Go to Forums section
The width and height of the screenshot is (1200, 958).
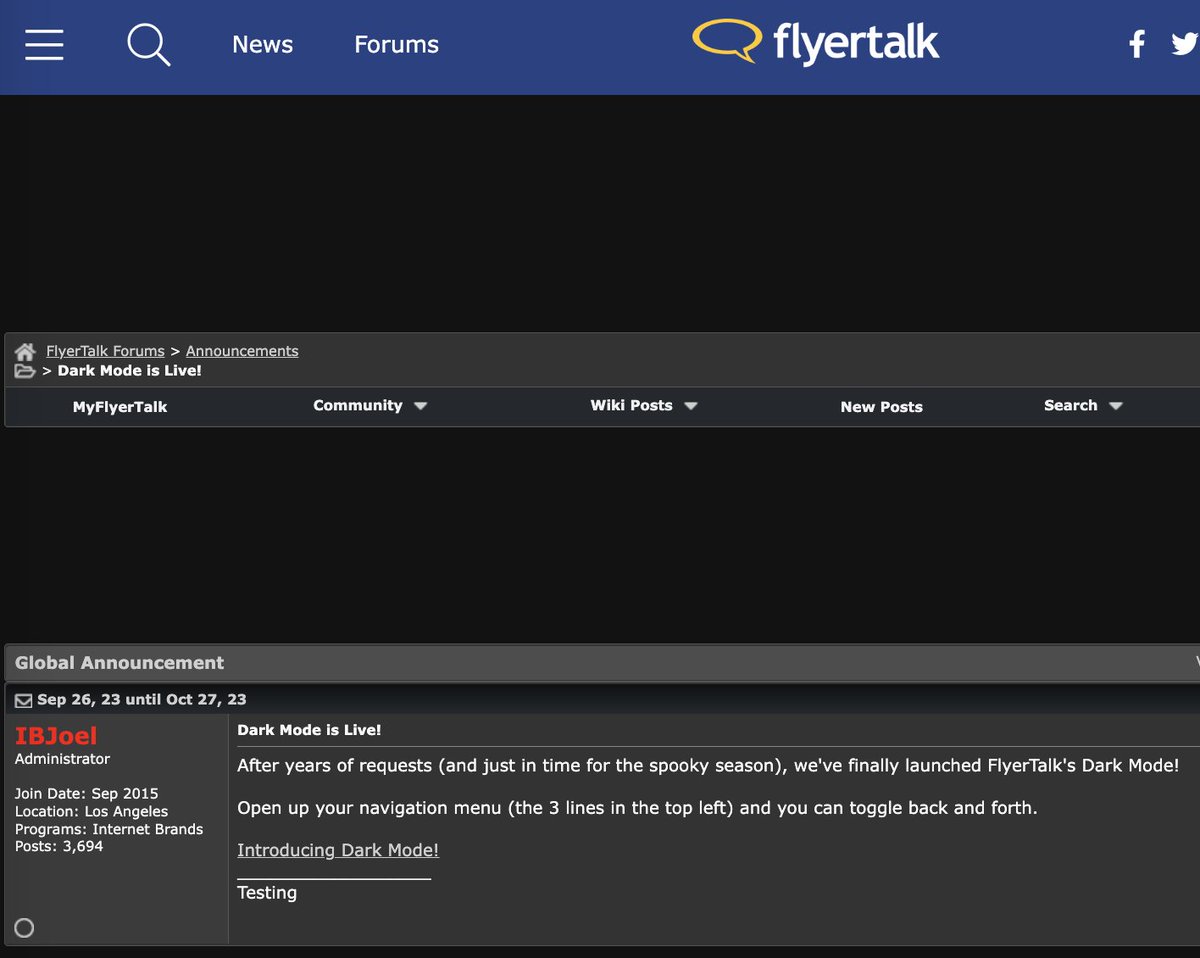(x=396, y=44)
